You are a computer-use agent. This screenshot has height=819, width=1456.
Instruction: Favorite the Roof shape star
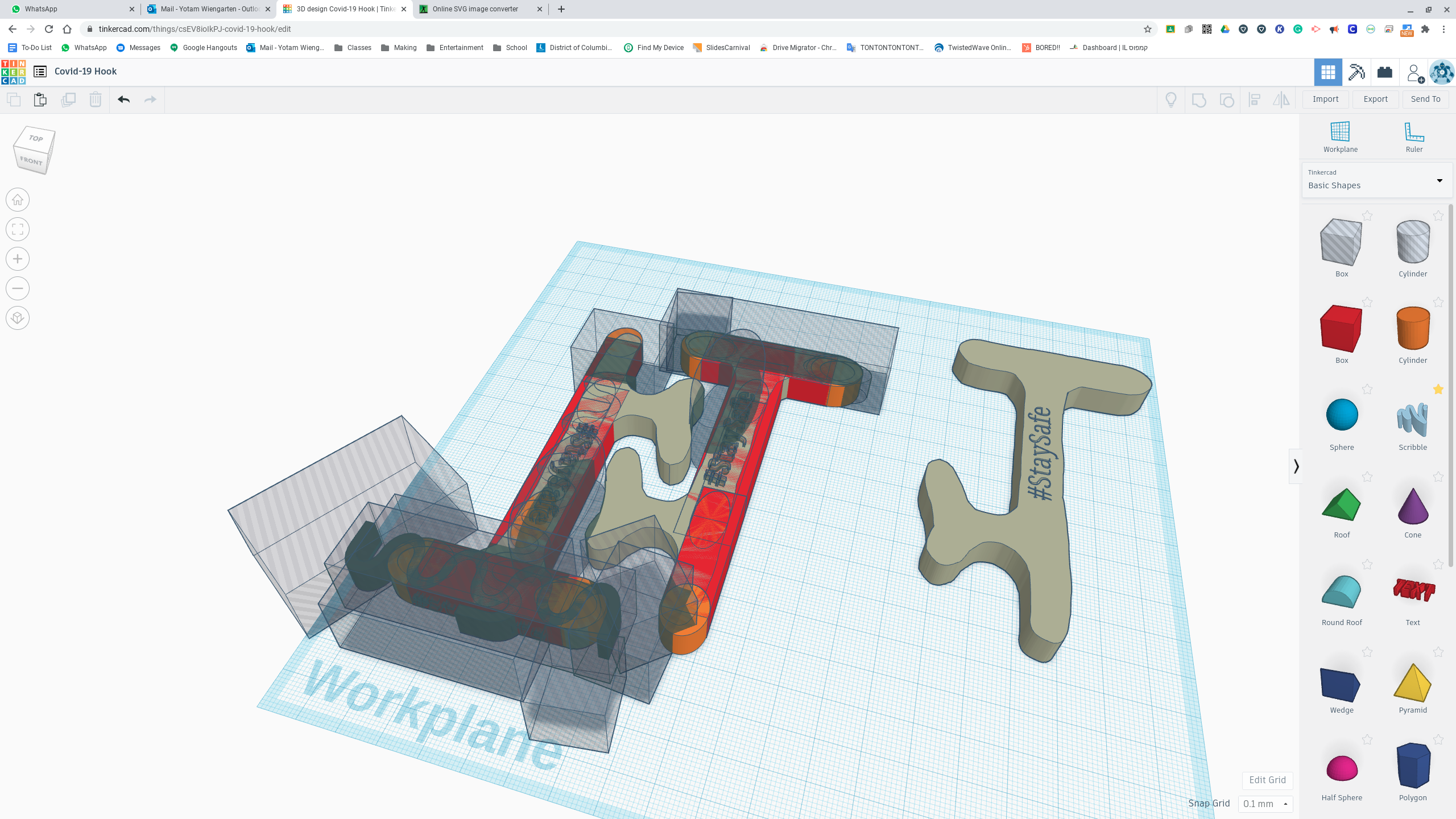coord(1367,477)
